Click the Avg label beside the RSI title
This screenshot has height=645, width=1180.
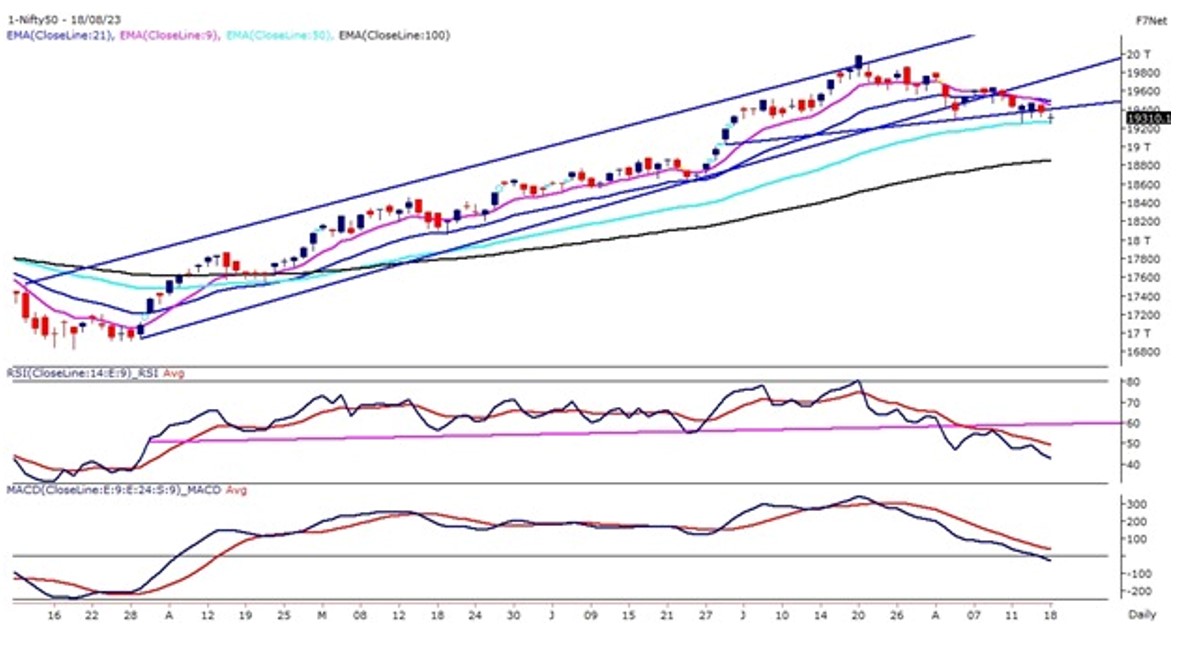(174, 373)
